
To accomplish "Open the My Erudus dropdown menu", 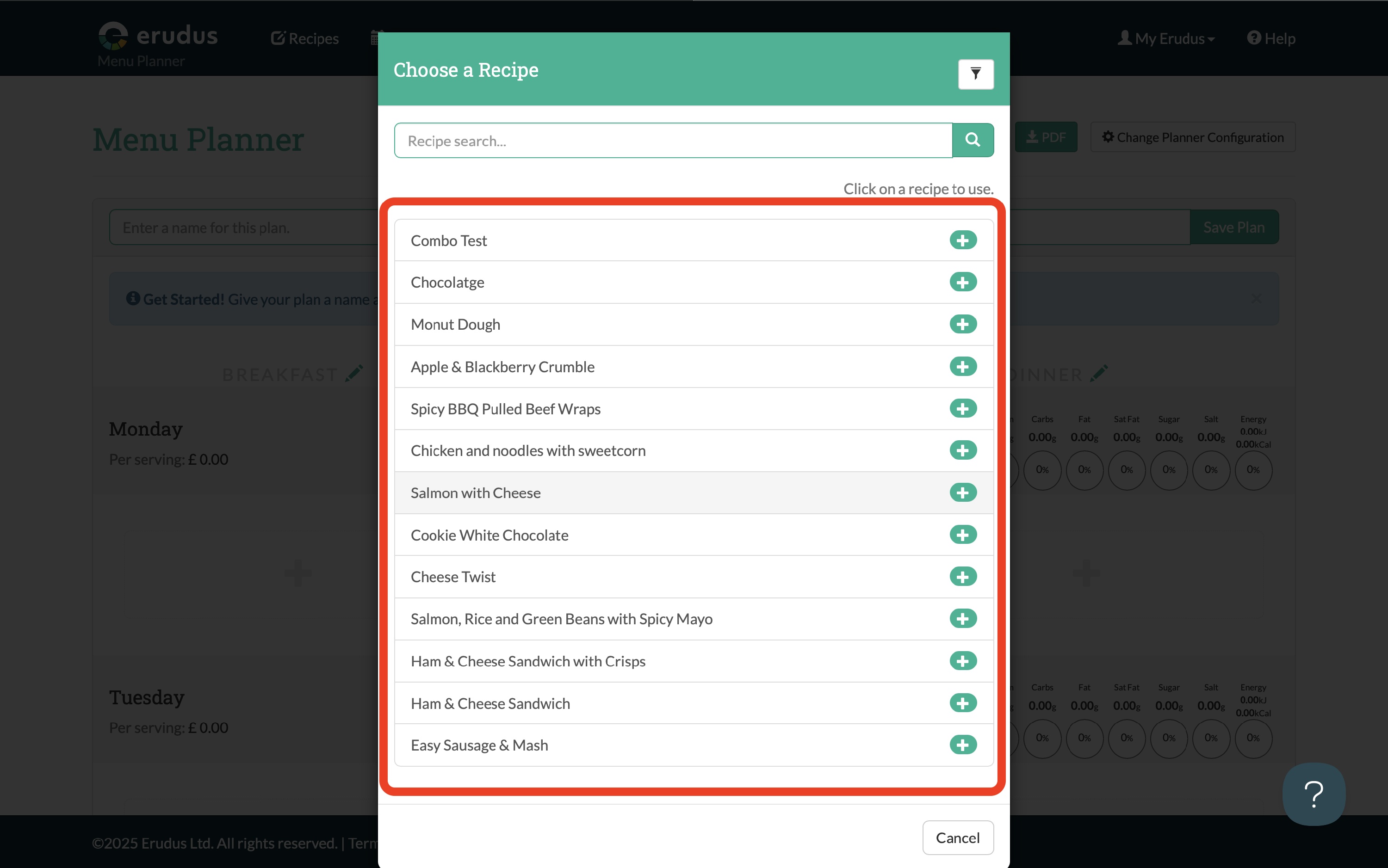I will coord(1166,38).
